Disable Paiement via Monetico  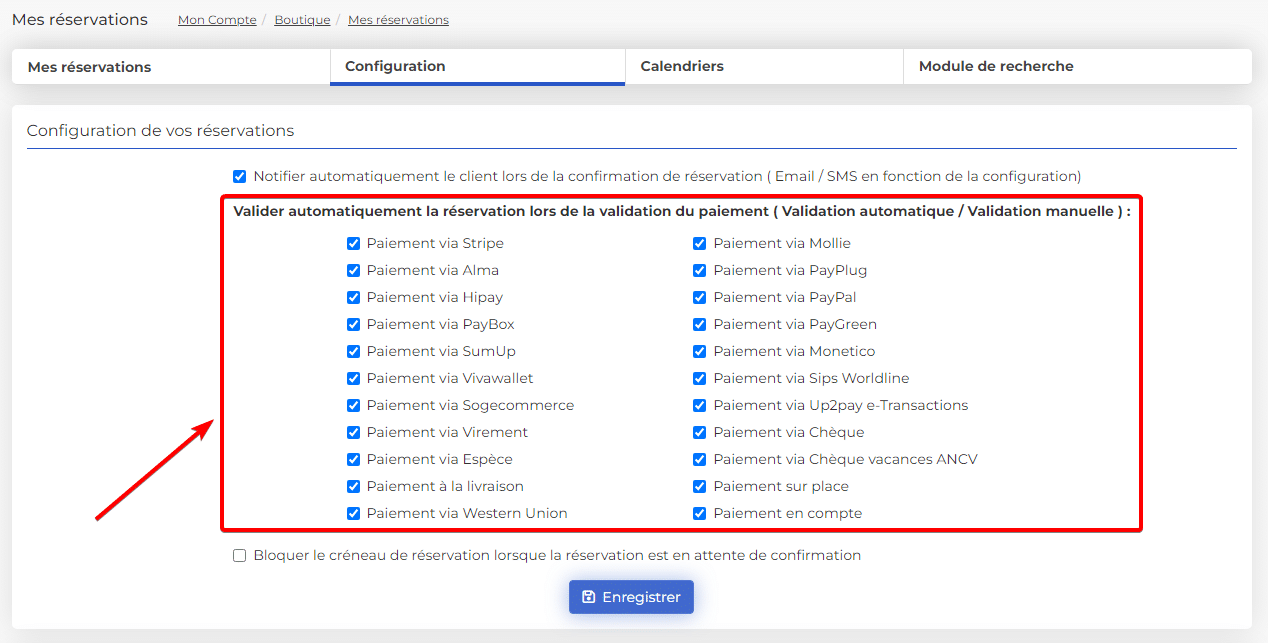coord(700,351)
